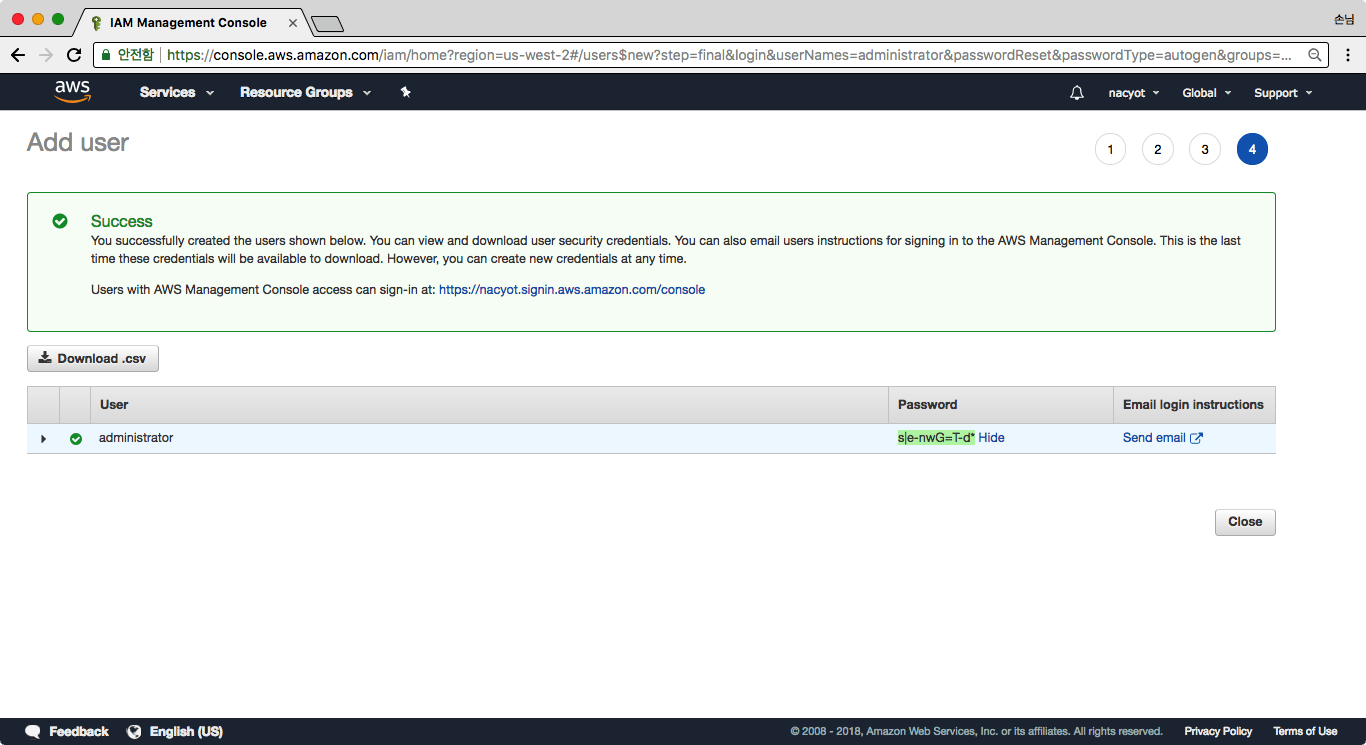This screenshot has width=1366, height=745.
Task: Open the nacyot account dropdown
Action: point(1134,93)
